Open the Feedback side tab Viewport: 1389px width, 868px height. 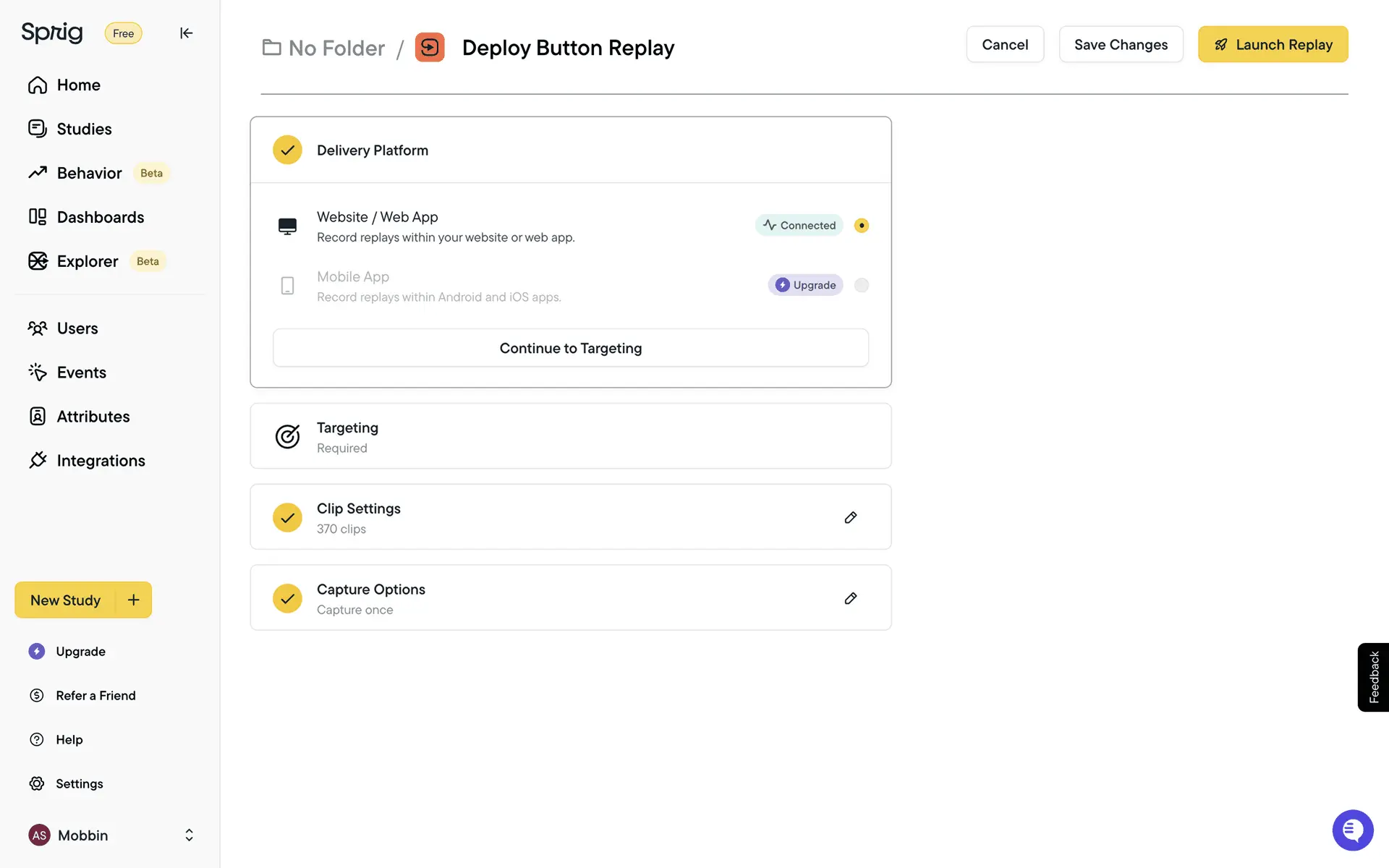tap(1373, 677)
